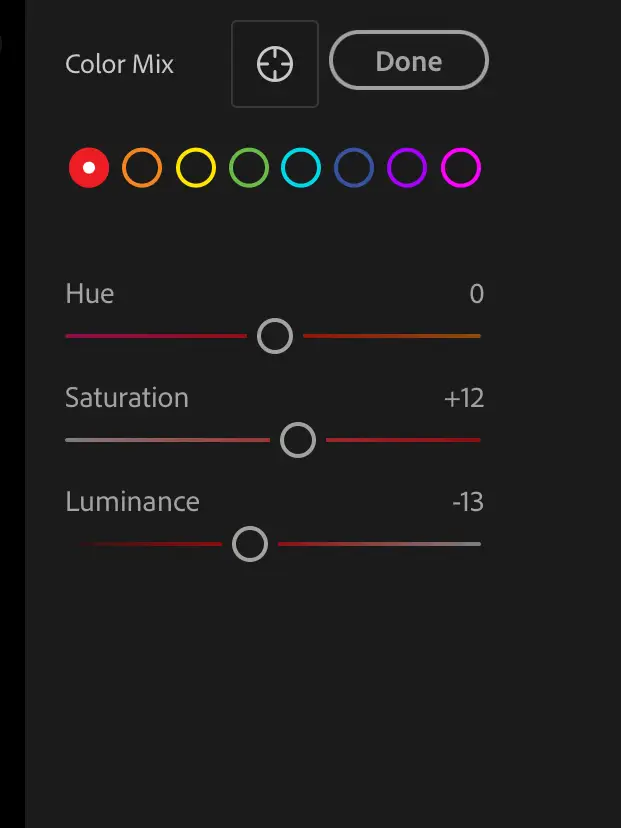Image resolution: width=621 pixels, height=828 pixels.
Task: Select the magenta color channel
Action: pos(461,168)
